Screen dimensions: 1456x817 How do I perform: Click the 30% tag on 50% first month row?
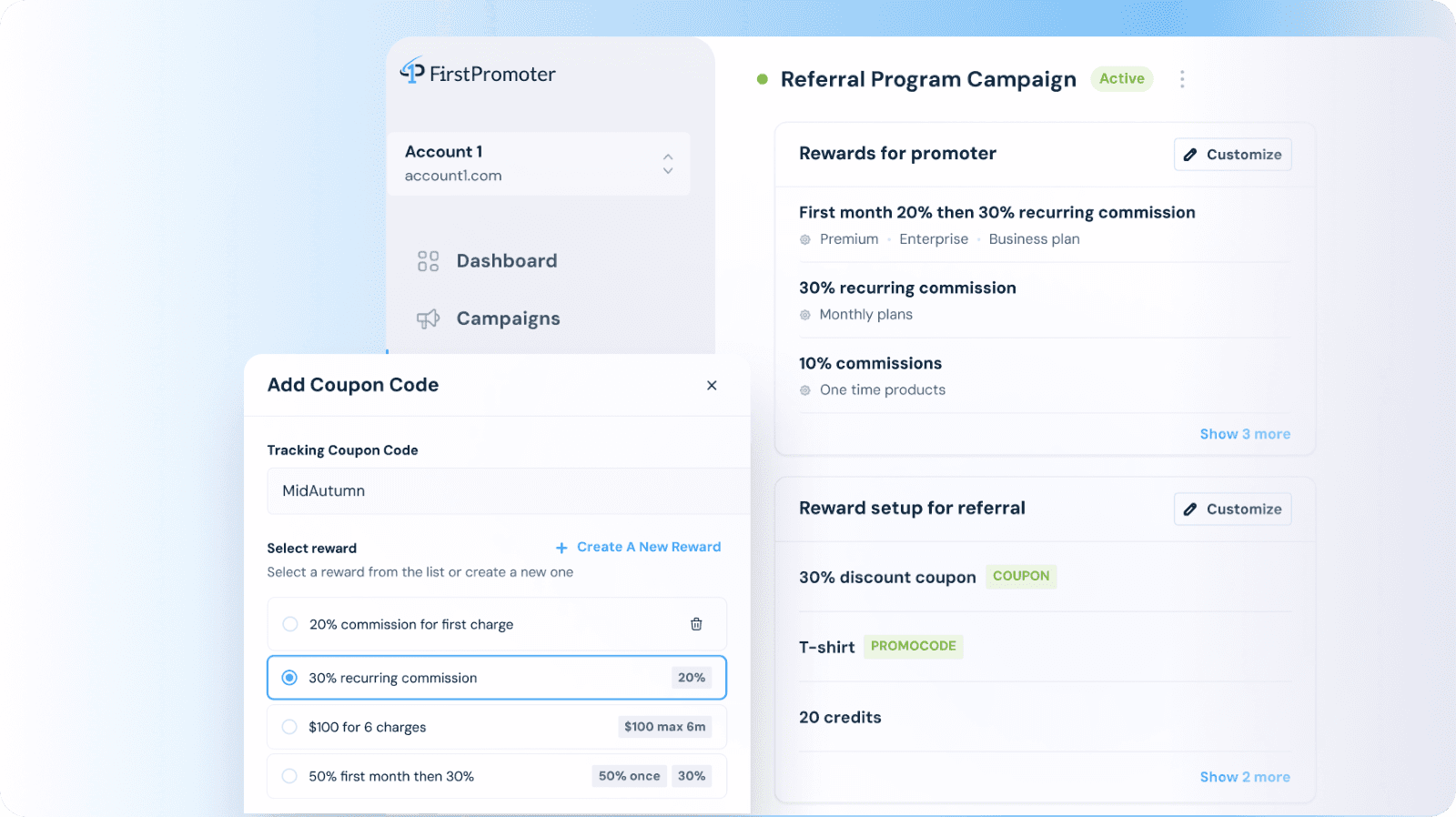click(692, 776)
